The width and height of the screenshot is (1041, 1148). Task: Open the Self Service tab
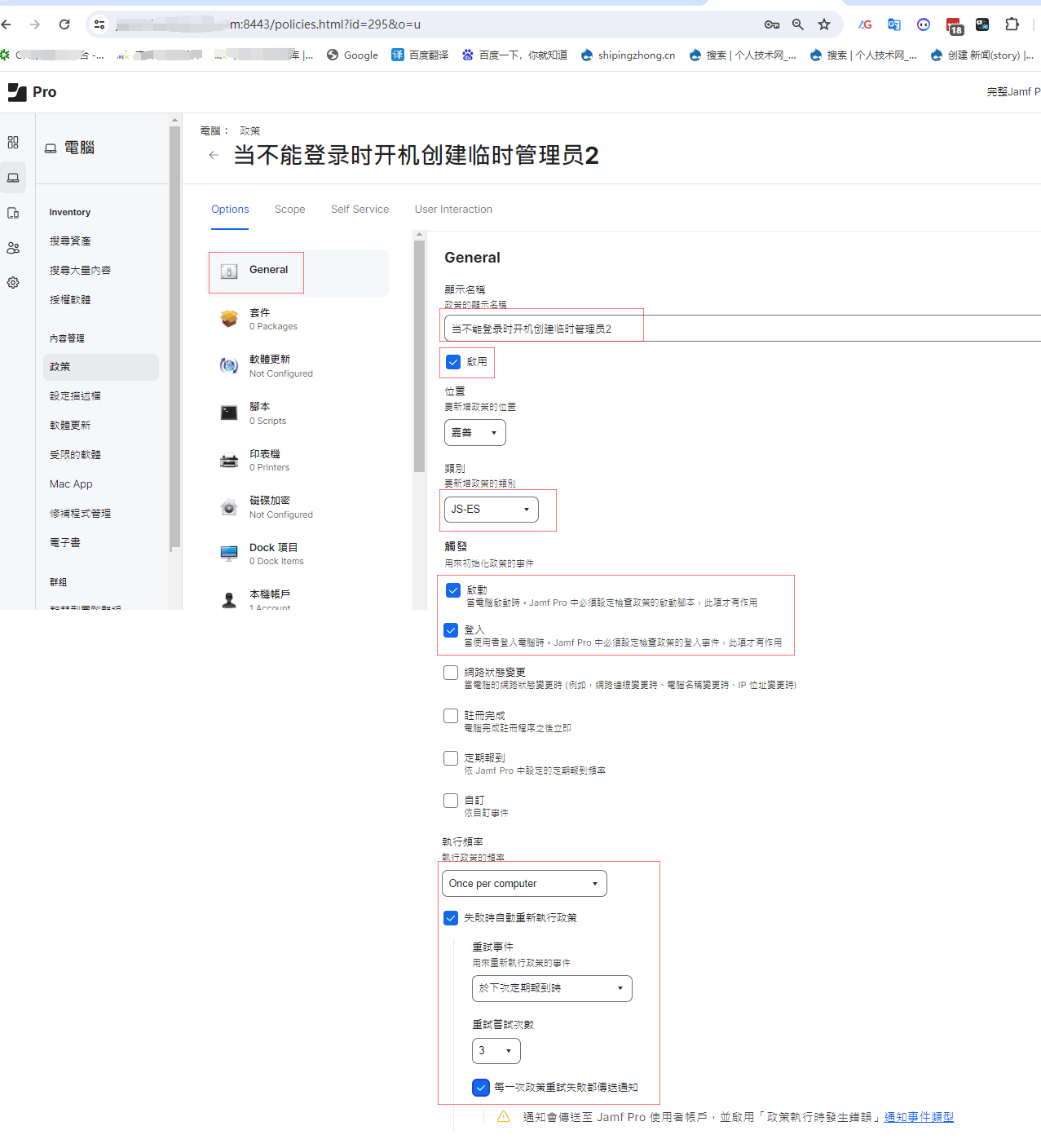coord(359,210)
